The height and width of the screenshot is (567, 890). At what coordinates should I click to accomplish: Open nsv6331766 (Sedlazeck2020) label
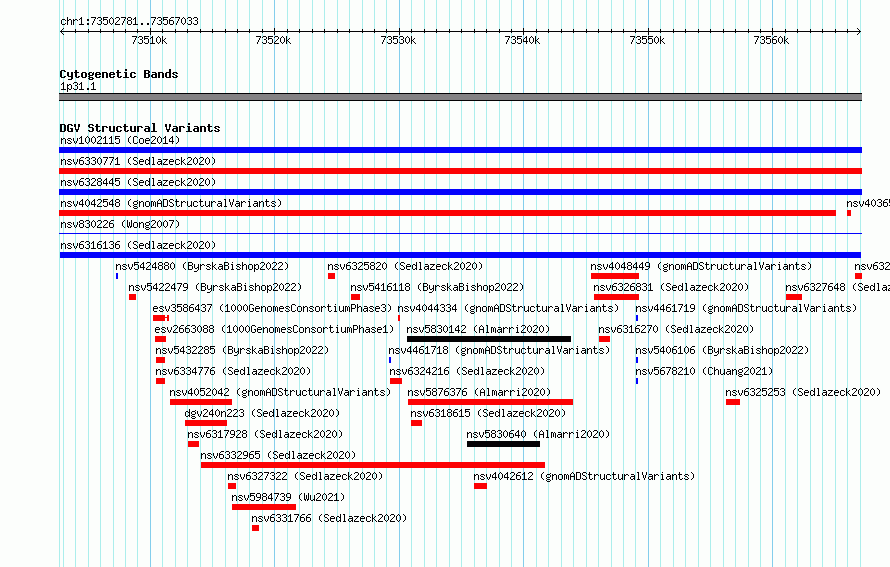[329, 518]
